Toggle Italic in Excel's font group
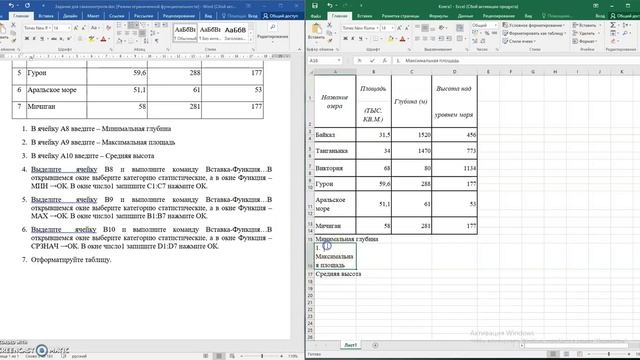The width and height of the screenshot is (640, 360). click(353, 39)
